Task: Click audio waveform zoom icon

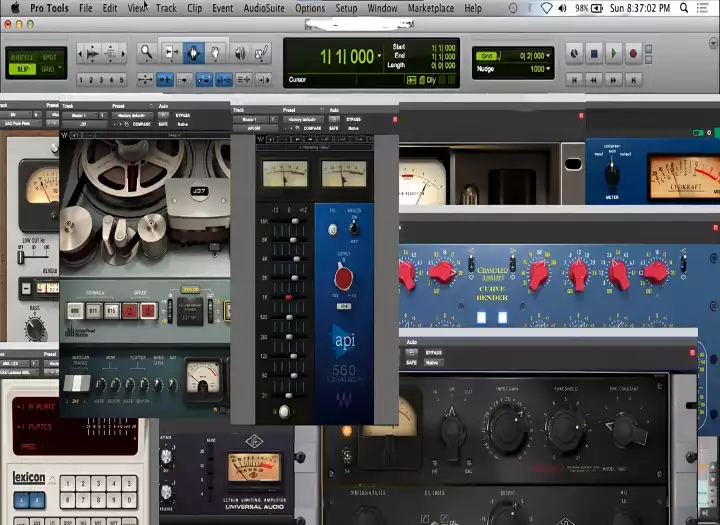Action: click(x=93, y=54)
